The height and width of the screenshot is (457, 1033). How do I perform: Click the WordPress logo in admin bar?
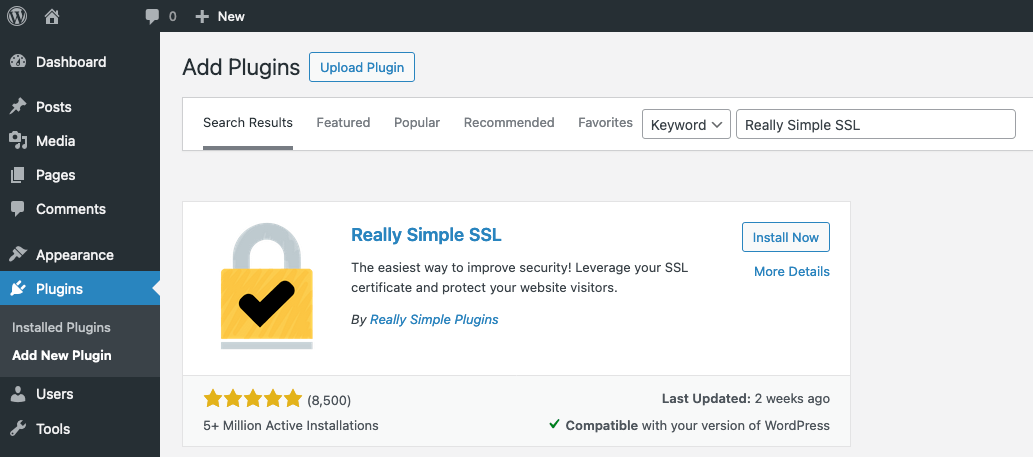pos(17,16)
